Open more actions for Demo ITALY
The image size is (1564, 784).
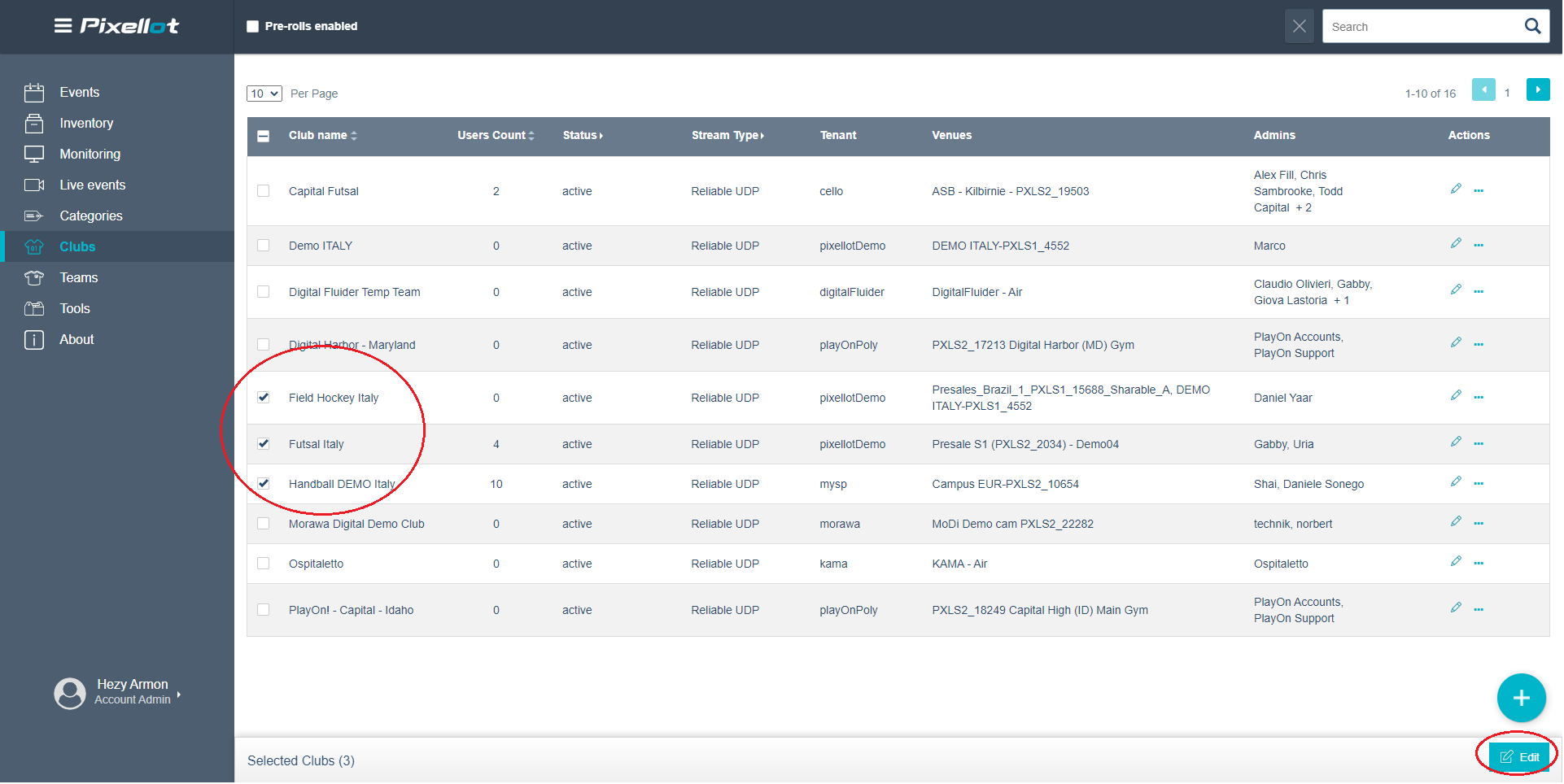[1479, 246]
